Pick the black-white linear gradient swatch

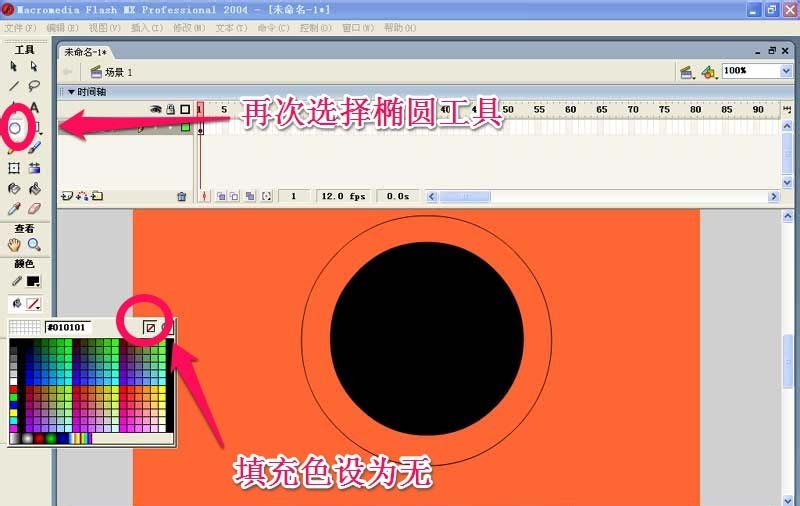coord(14,438)
